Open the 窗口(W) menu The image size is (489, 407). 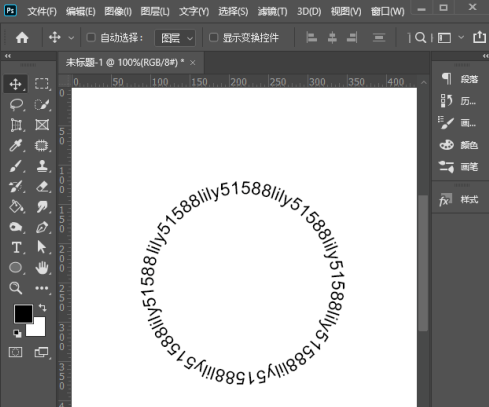click(388, 12)
